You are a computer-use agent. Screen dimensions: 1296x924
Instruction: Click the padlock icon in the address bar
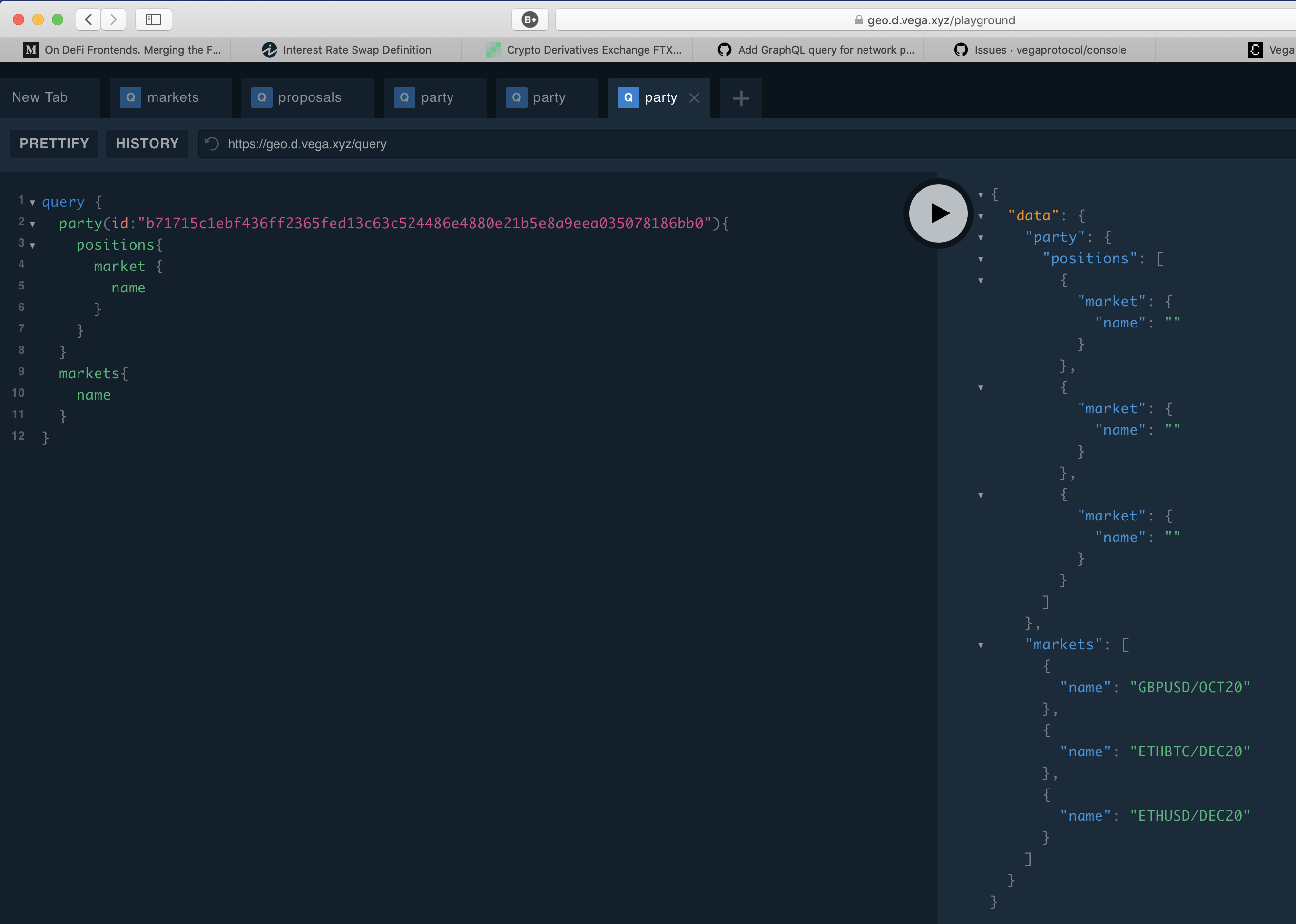(858, 20)
